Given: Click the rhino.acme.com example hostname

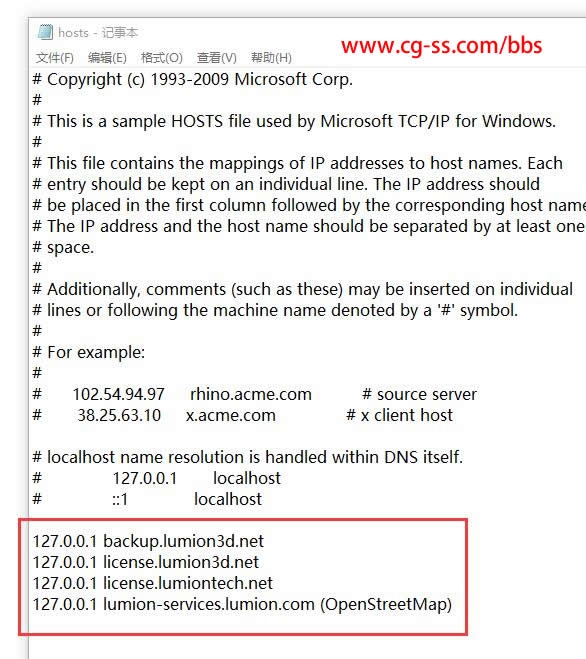Looking at the screenshot, I should tap(251, 394).
